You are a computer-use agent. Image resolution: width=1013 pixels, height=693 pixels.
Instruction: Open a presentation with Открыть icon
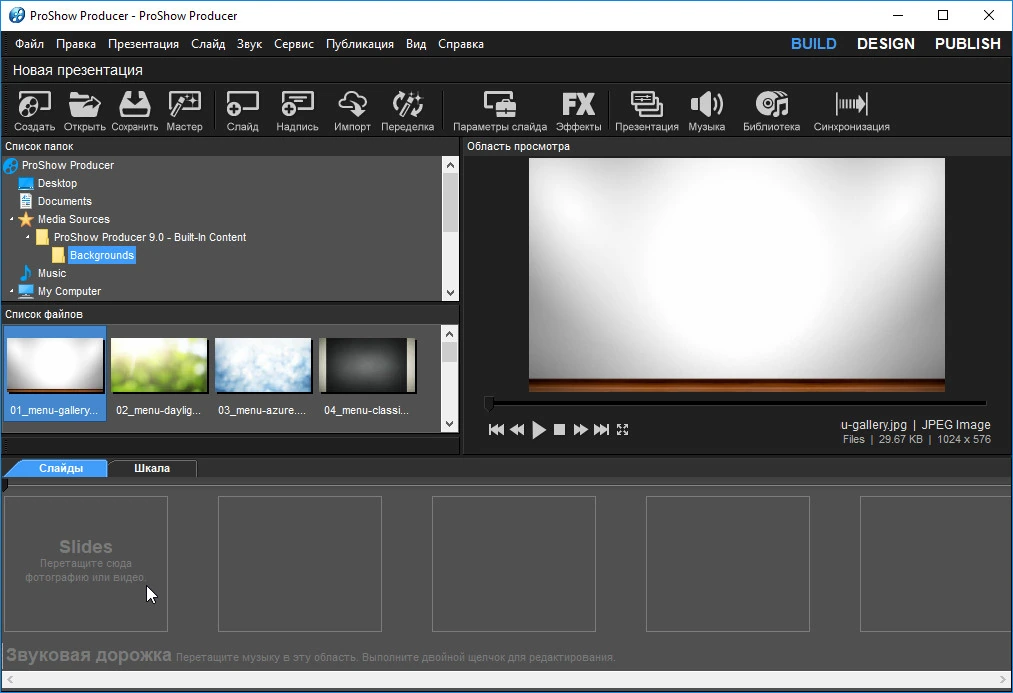click(85, 111)
